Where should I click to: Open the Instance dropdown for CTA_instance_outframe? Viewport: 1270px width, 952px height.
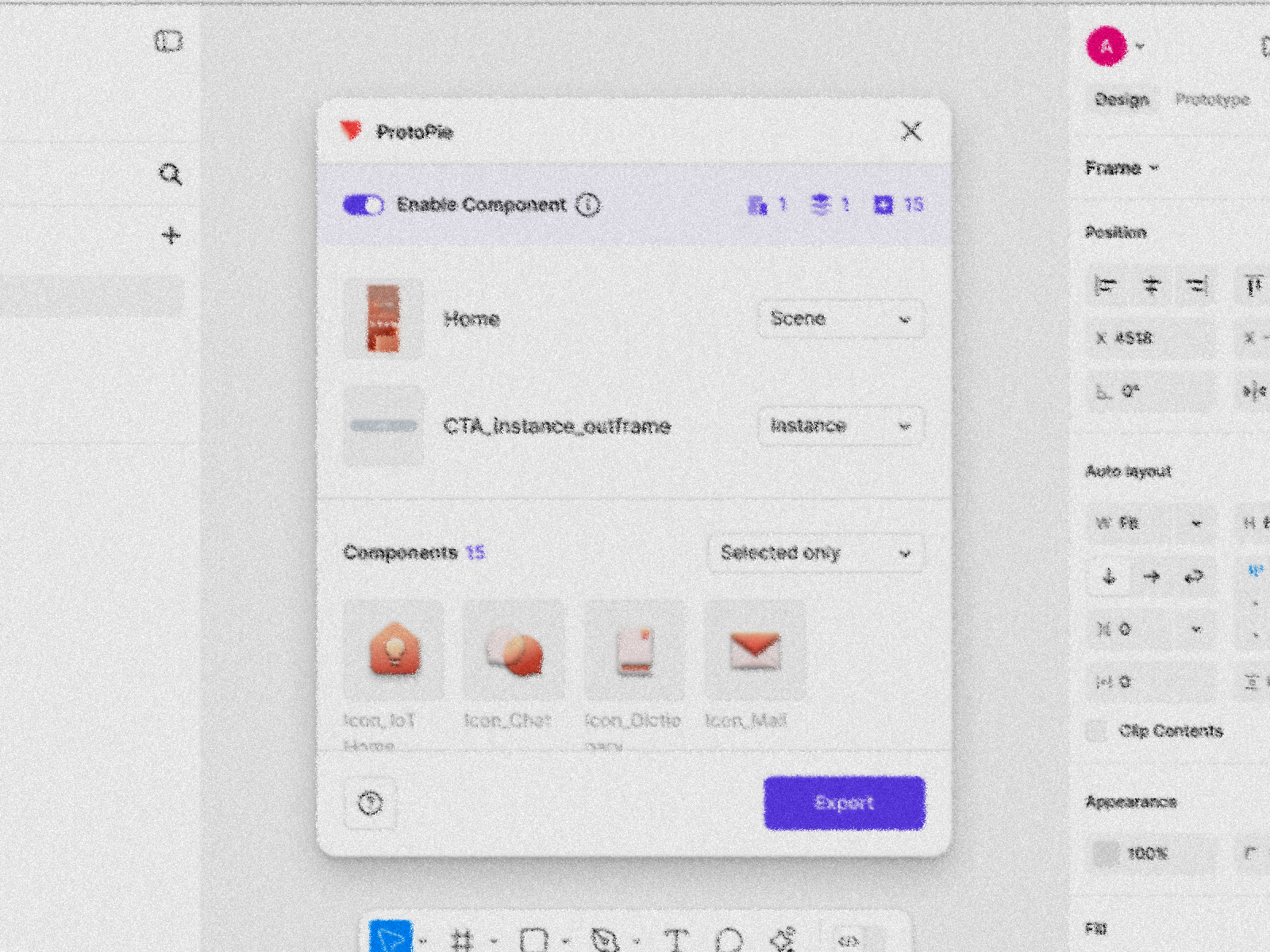coord(841,426)
